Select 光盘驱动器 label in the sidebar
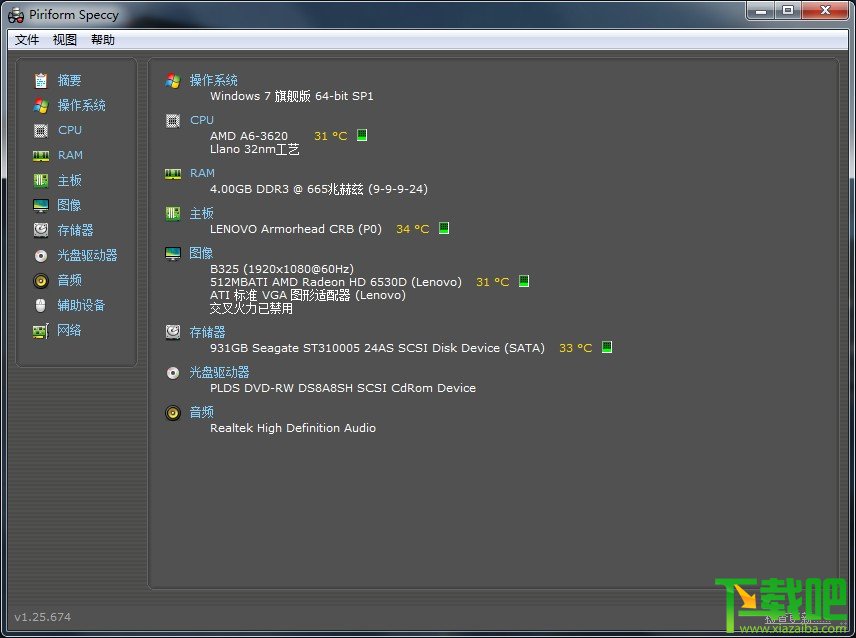The image size is (856, 638). click(x=87, y=255)
